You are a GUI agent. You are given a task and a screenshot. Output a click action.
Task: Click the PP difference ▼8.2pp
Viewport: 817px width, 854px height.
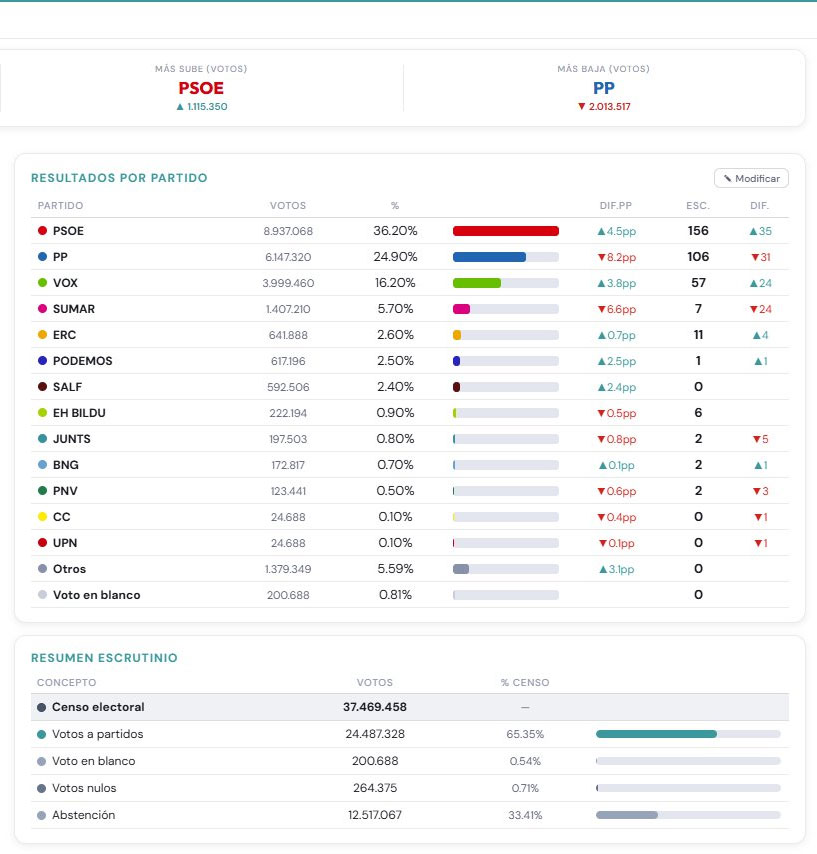click(x=617, y=257)
